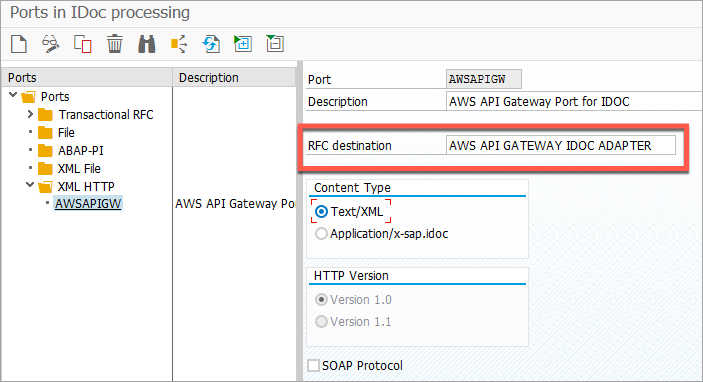Expand all nodes with the expand subtree icon
Image resolution: width=703 pixels, height=382 pixels.
[243, 44]
